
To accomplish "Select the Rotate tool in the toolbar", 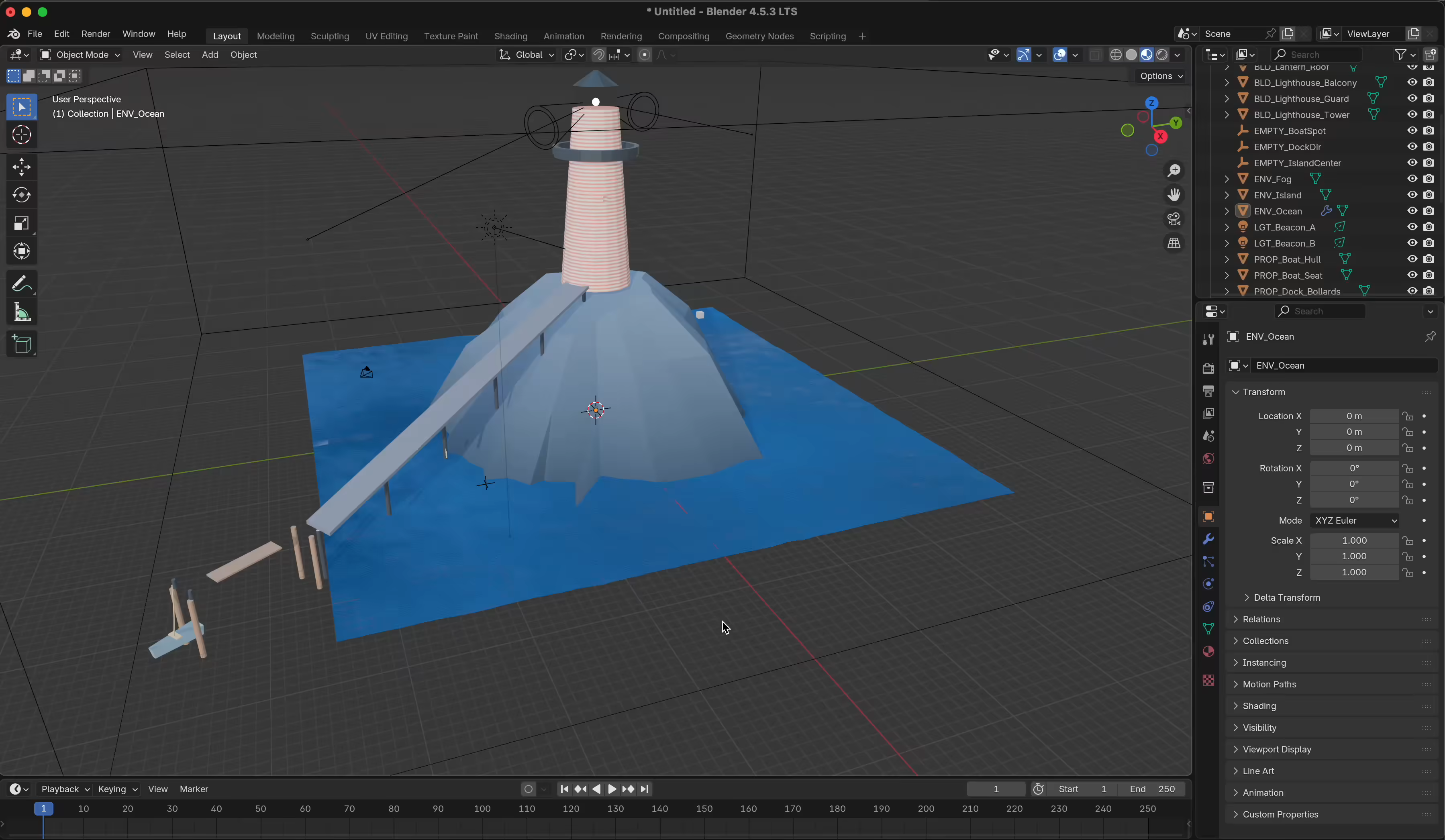I will coord(21,195).
